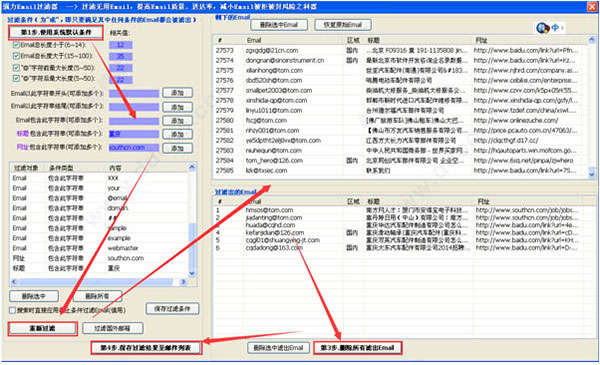Viewport: 600px width, 365px height.
Task: Click the conditions list scroll-right arrow
Action: click(x=183, y=282)
